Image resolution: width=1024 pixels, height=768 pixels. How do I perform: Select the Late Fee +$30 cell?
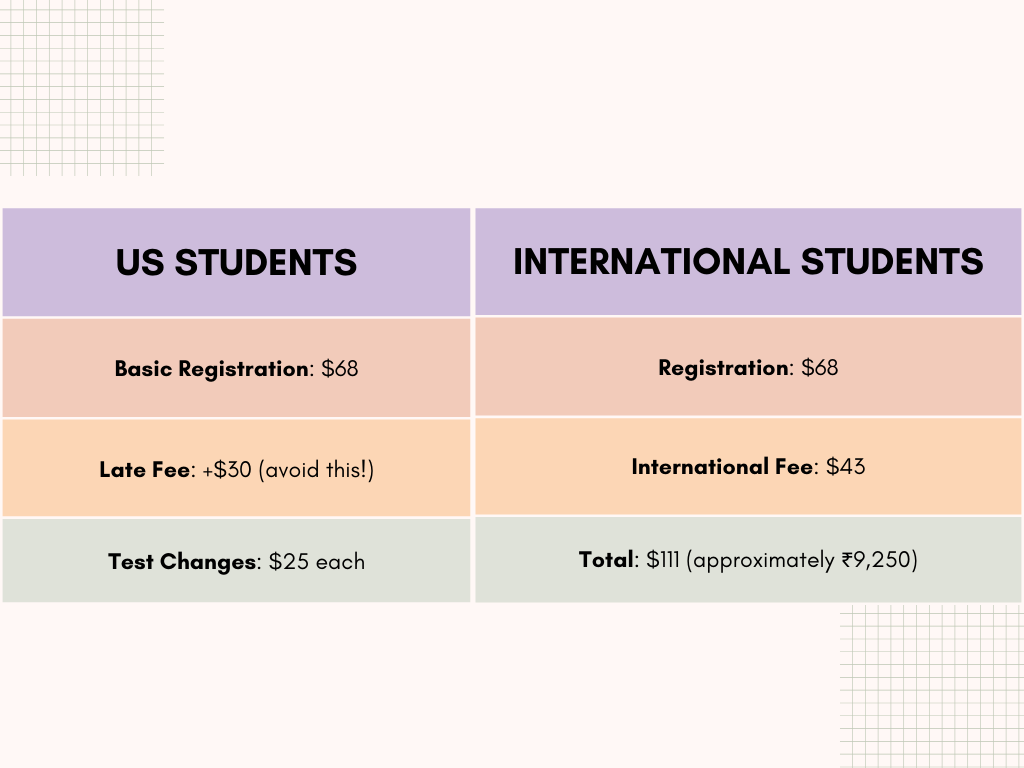[x=236, y=468]
